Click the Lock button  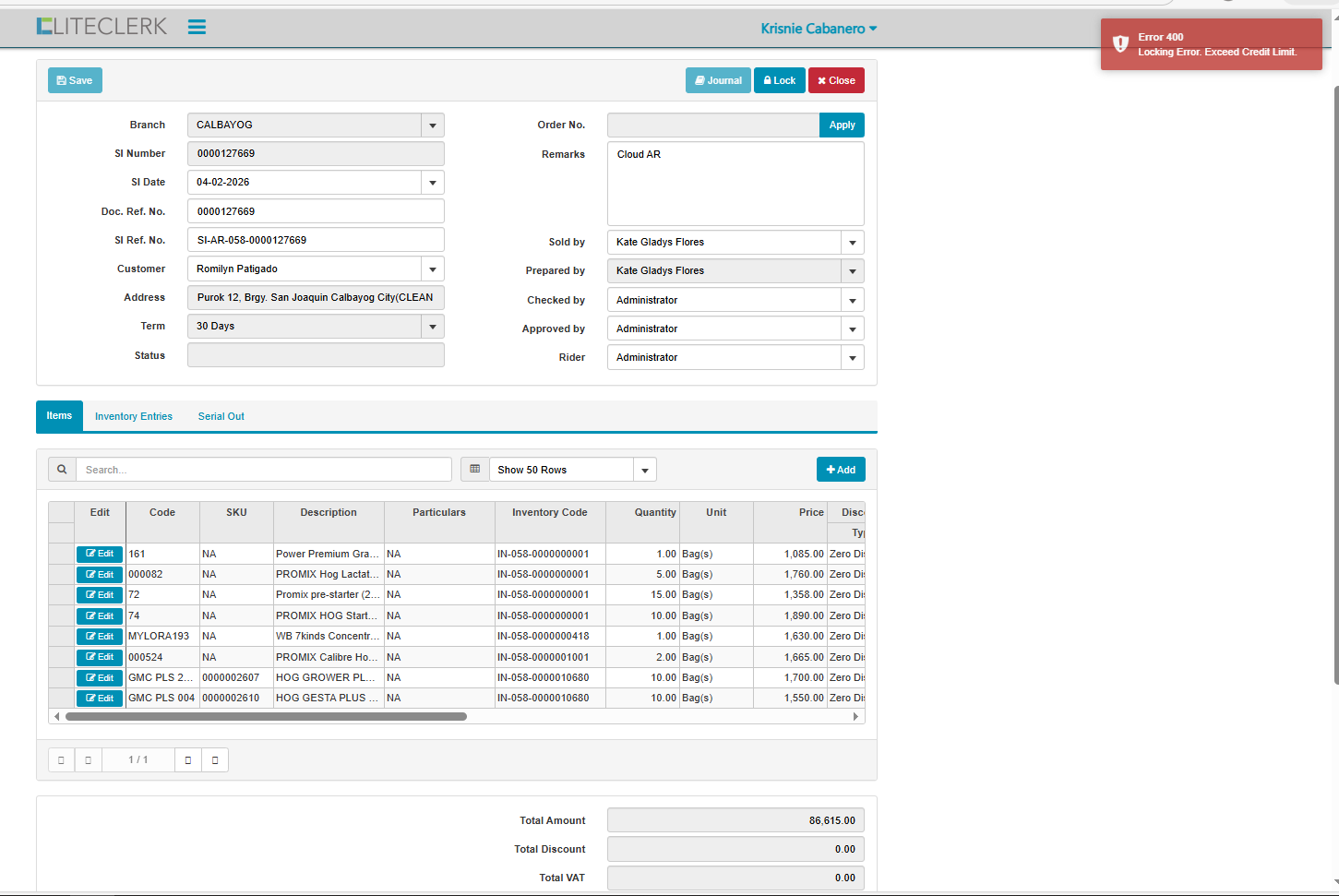(780, 81)
